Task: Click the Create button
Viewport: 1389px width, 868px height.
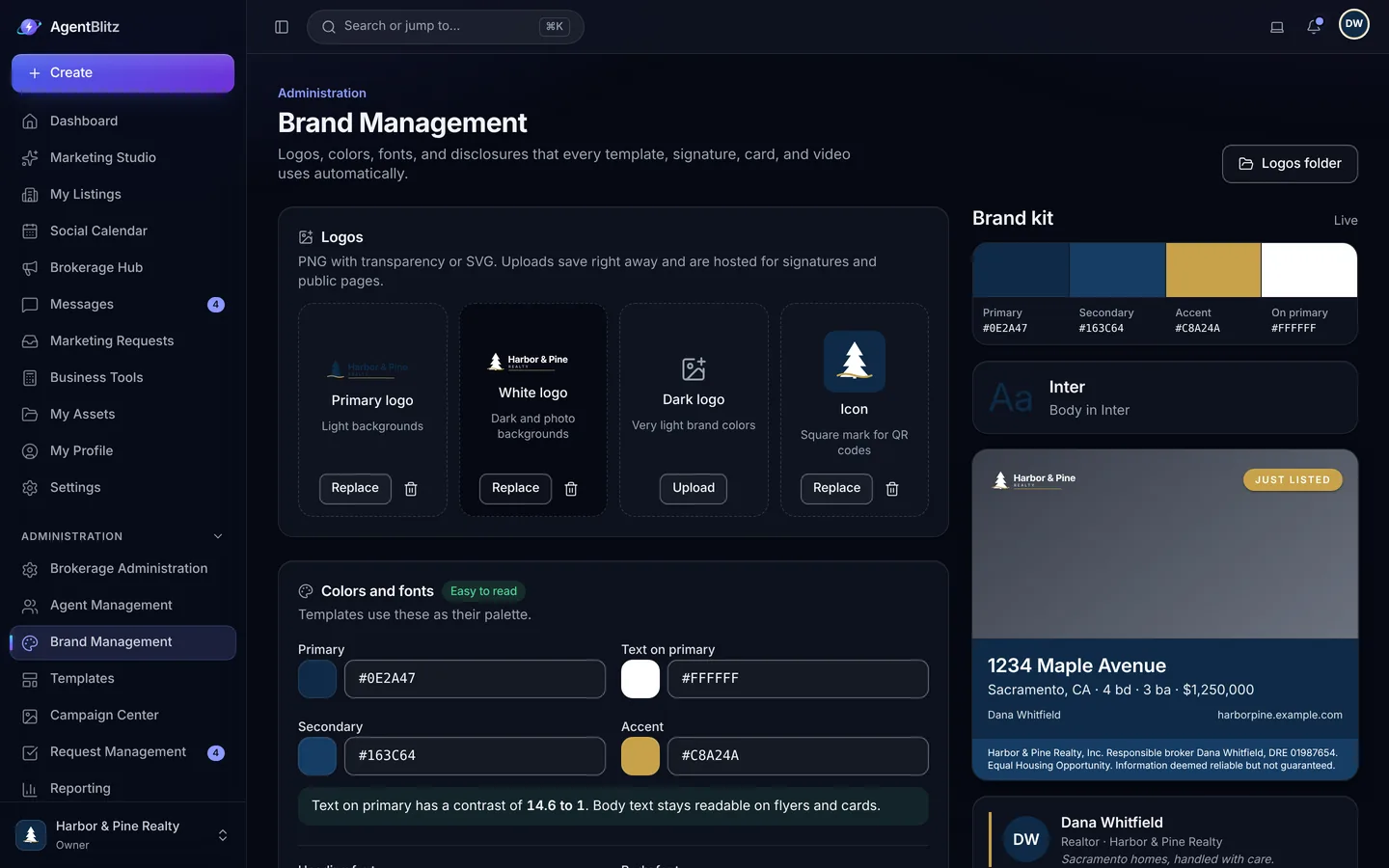Action: pyautogui.click(x=123, y=73)
